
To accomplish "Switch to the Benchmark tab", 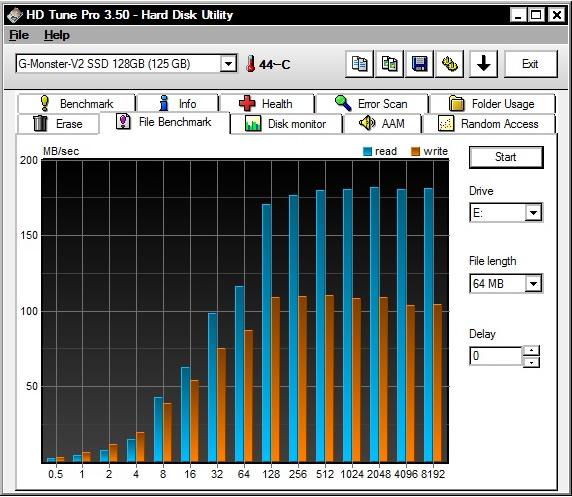I will pos(76,104).
